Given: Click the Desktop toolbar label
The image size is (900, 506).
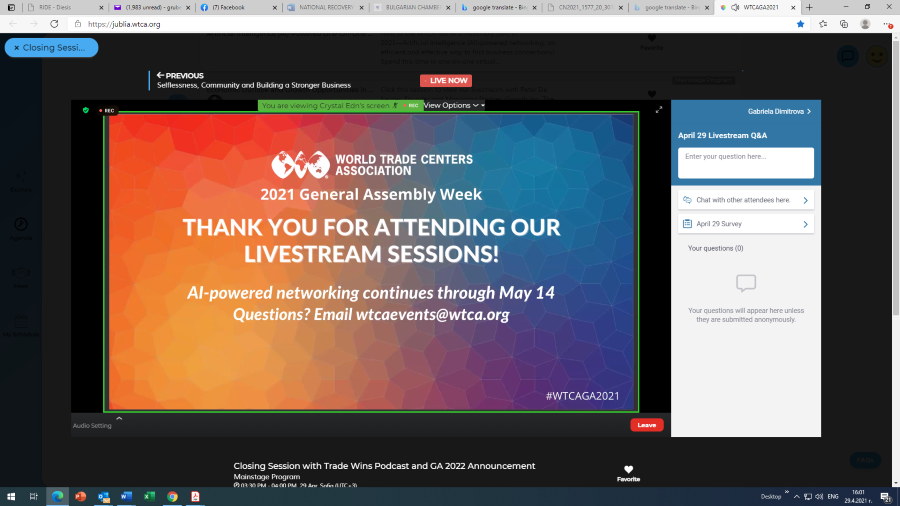Looking at the screenshot, I should click(771, 497).
